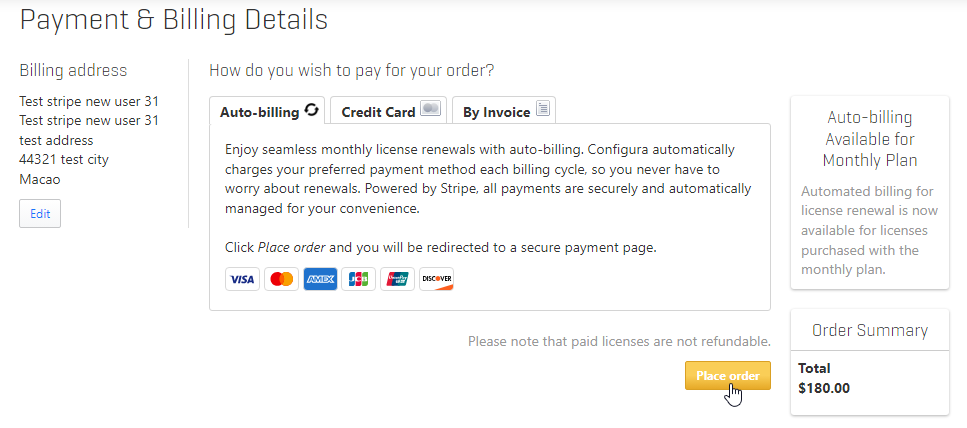Click the circular arrows icon on Auto-billing tab
Viewport: 967px width, 428px height.
(312, 110)
